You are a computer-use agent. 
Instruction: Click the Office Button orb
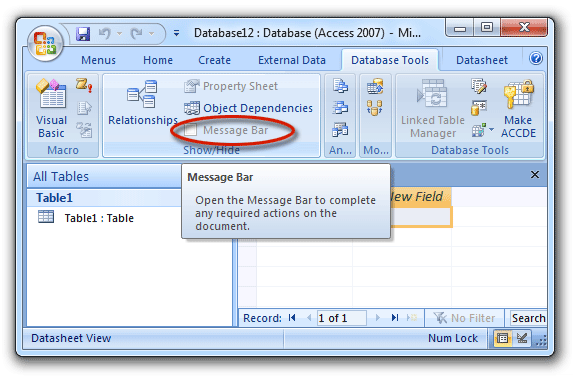point(45,43)
